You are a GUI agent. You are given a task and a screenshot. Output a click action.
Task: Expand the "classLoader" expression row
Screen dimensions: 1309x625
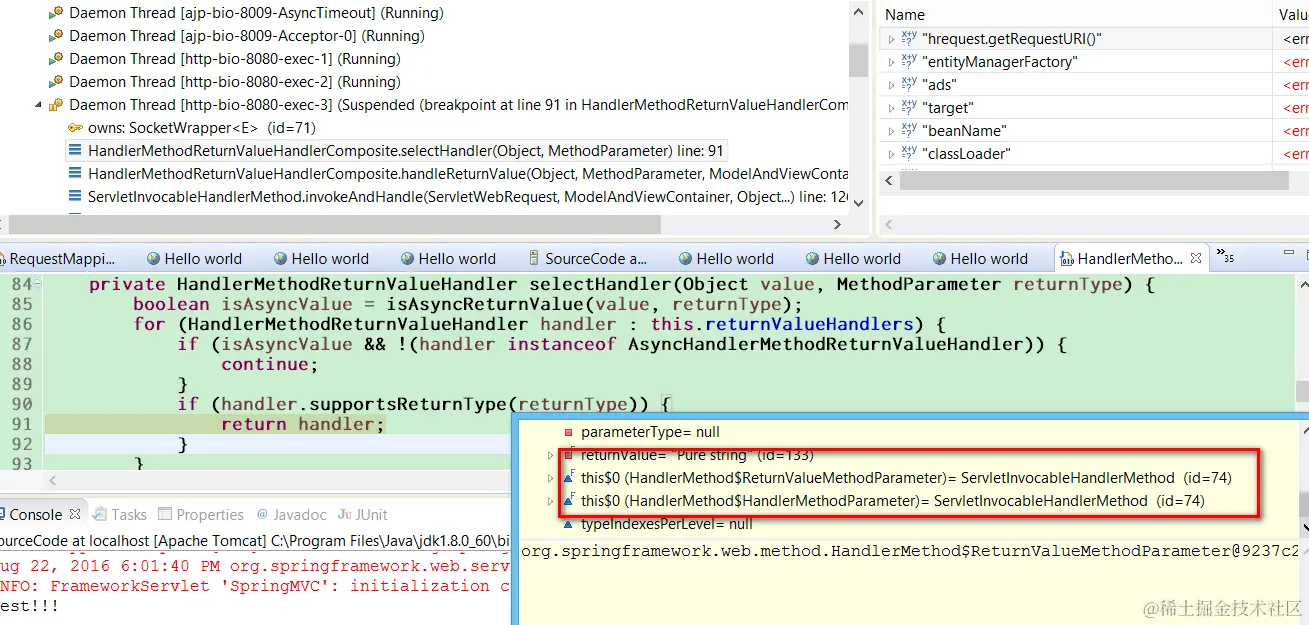click(891, 154)
